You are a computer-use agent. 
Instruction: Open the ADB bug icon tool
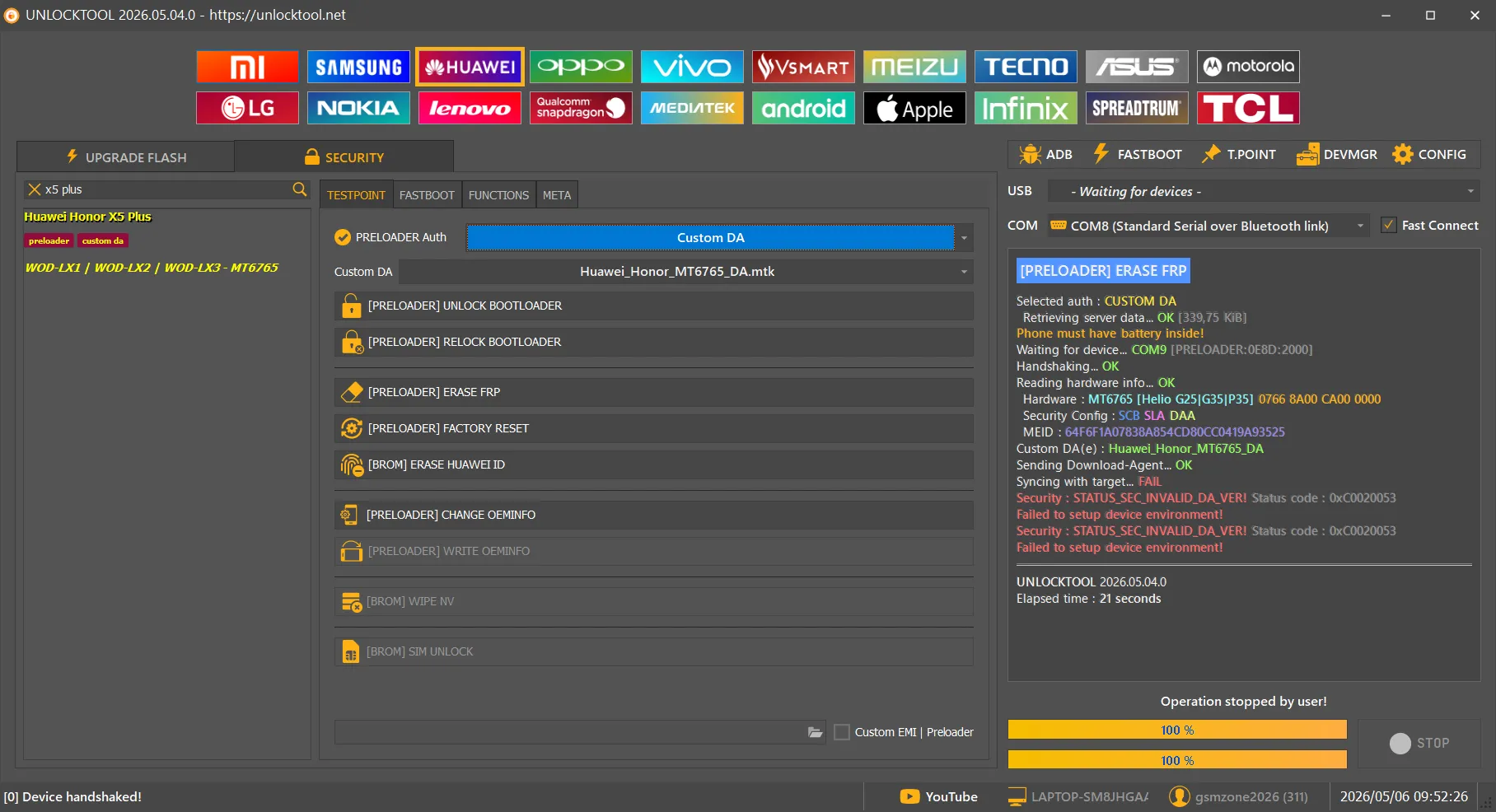(1045, 154)
